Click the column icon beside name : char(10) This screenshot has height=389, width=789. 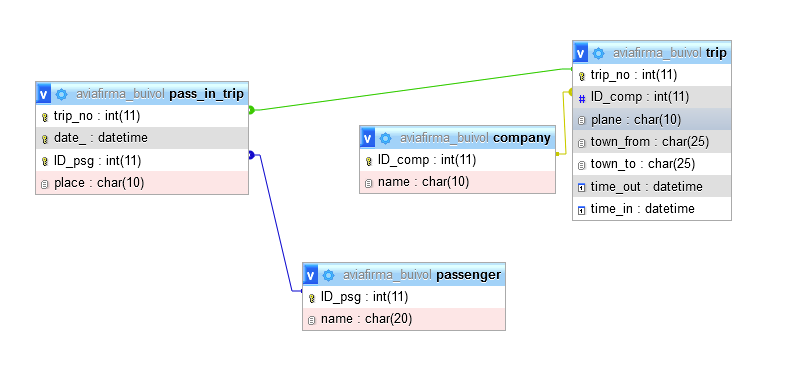(x=369, y=183)
